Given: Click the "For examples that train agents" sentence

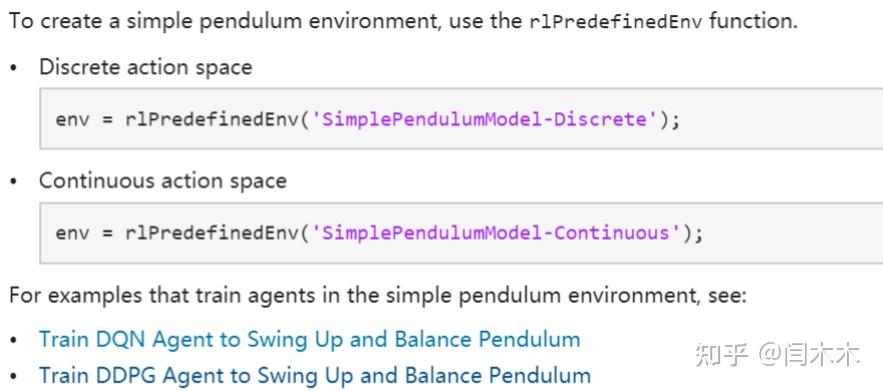Looking at the screenshot, I should tap(378, 296).
